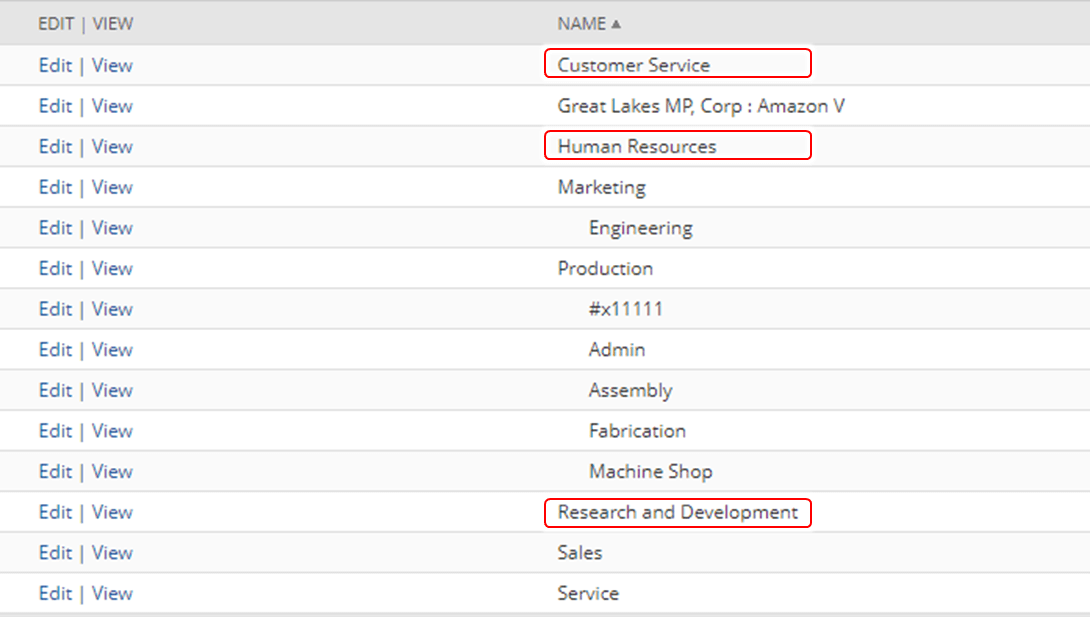The width and height of the screenshot is (1090, 617).
Task: Edit the Machine Shop entry
Action: point(55,471)
